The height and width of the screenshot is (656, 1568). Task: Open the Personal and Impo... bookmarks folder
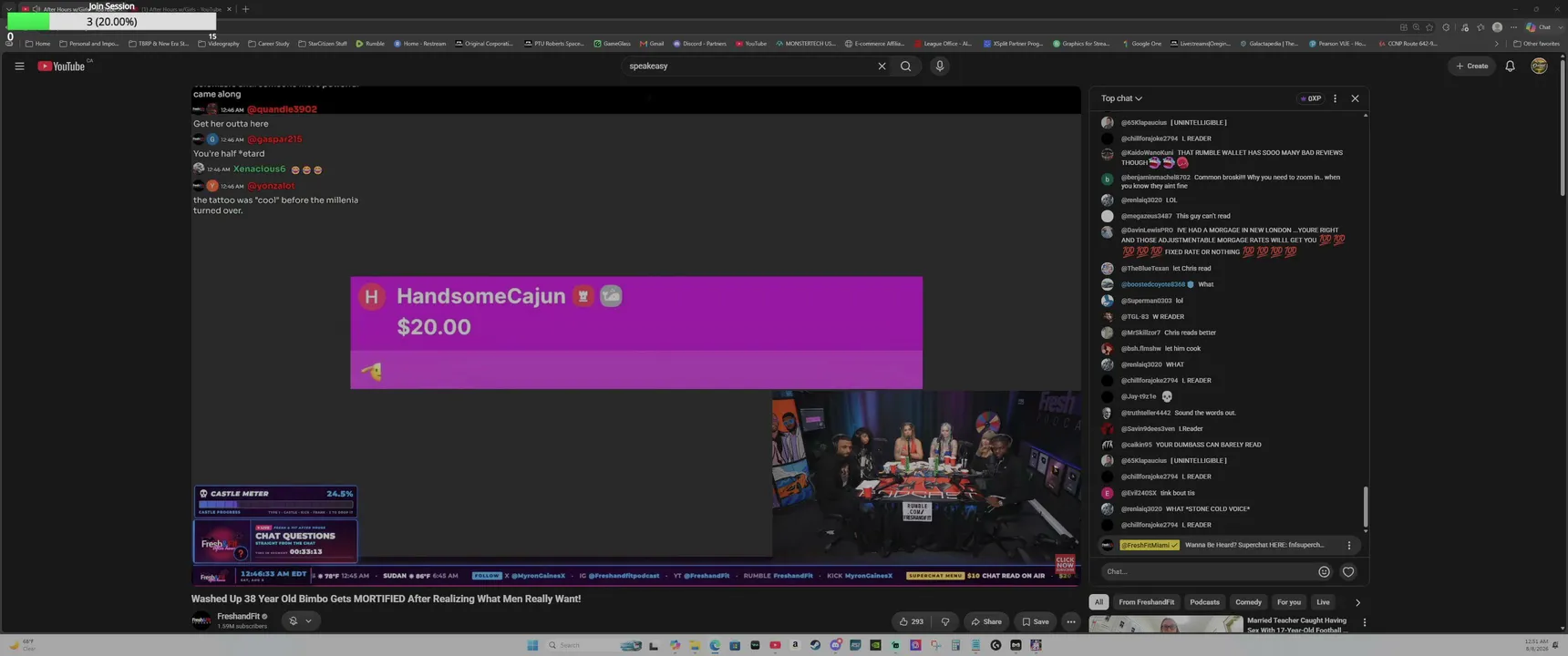88,44
